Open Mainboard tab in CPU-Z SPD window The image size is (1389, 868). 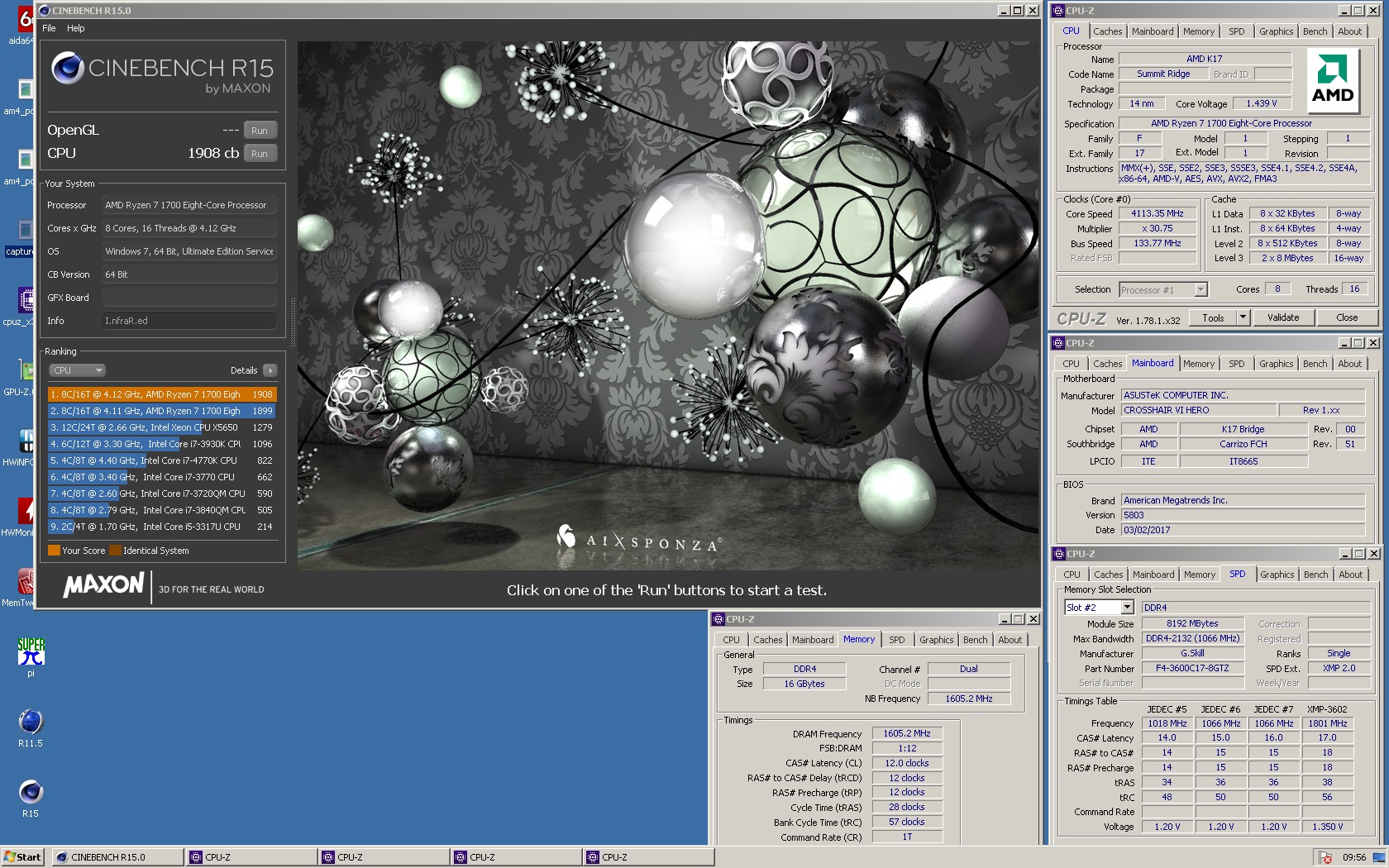click(x=1153, y=575)
